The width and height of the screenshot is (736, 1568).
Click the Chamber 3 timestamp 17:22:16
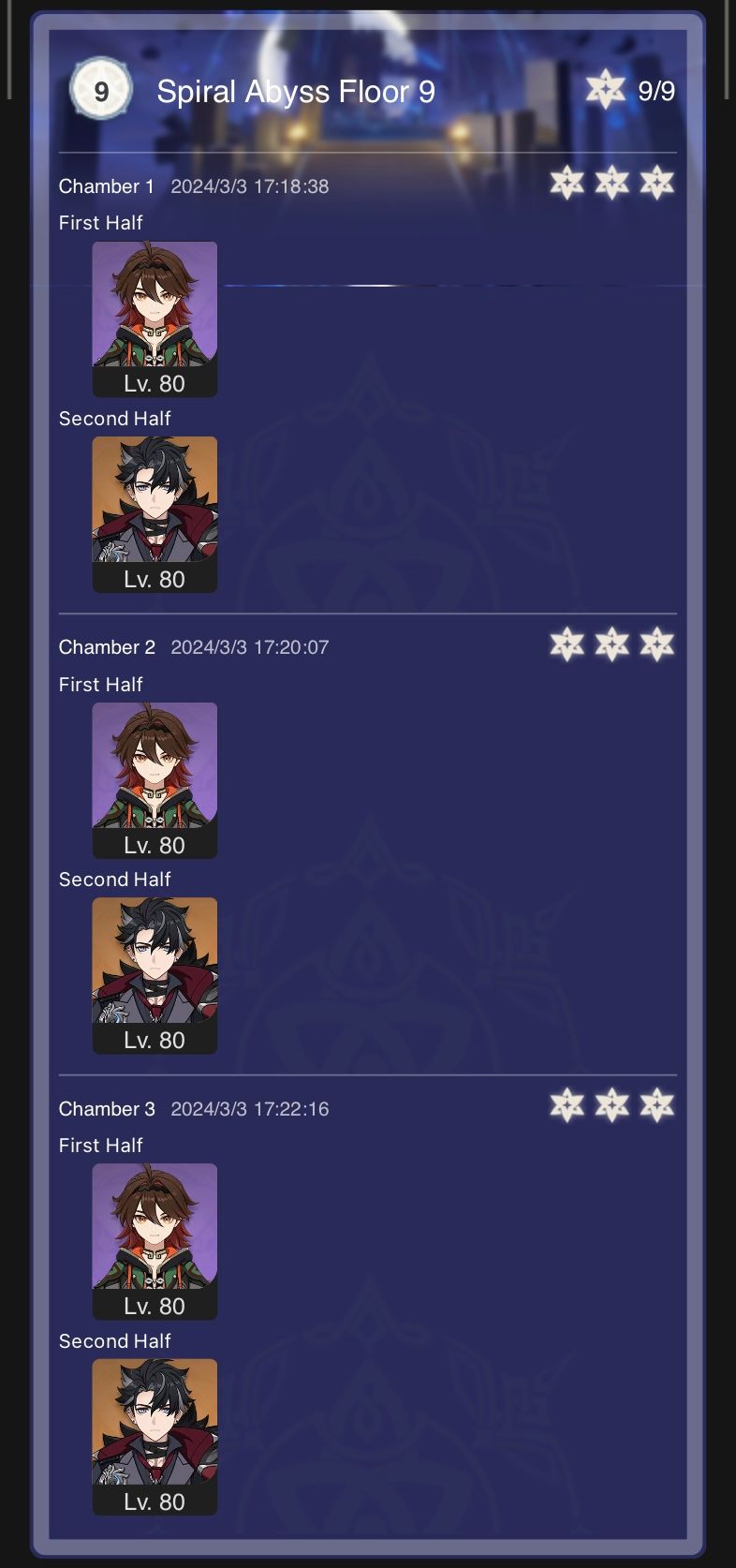click(290, 1109)
